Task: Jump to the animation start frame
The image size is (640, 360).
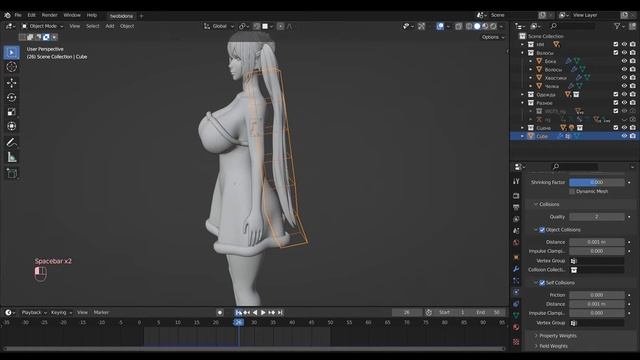Action: [238, 313]
